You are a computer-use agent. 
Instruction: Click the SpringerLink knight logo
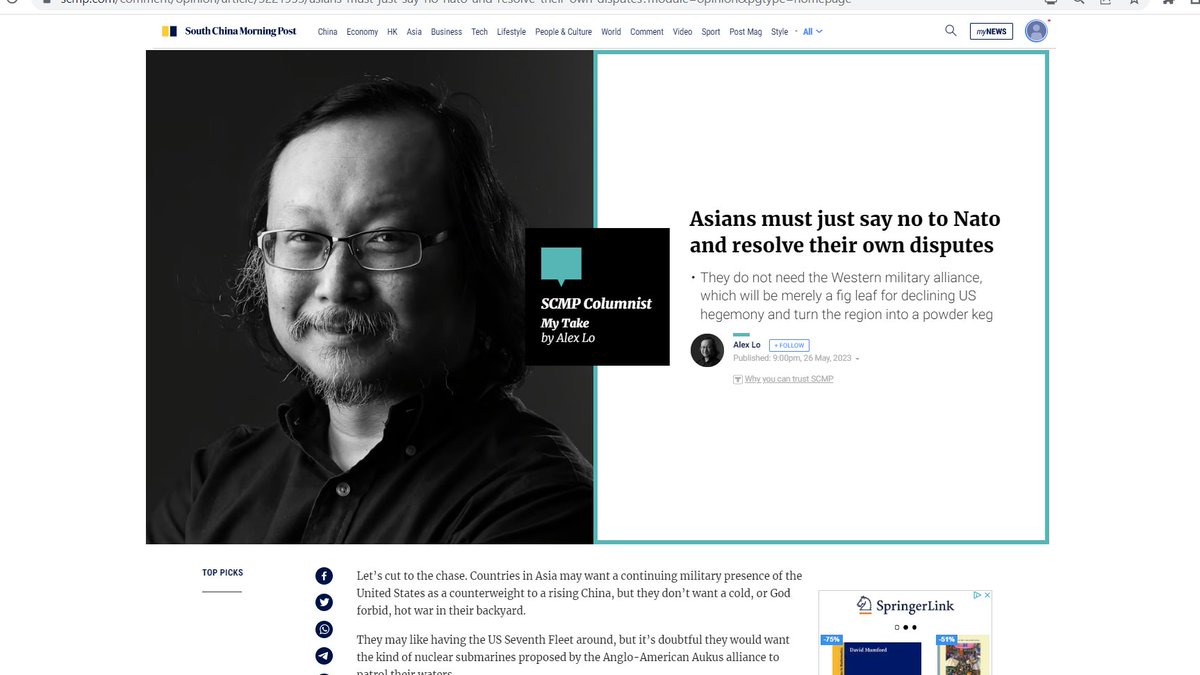click(865, 605)
